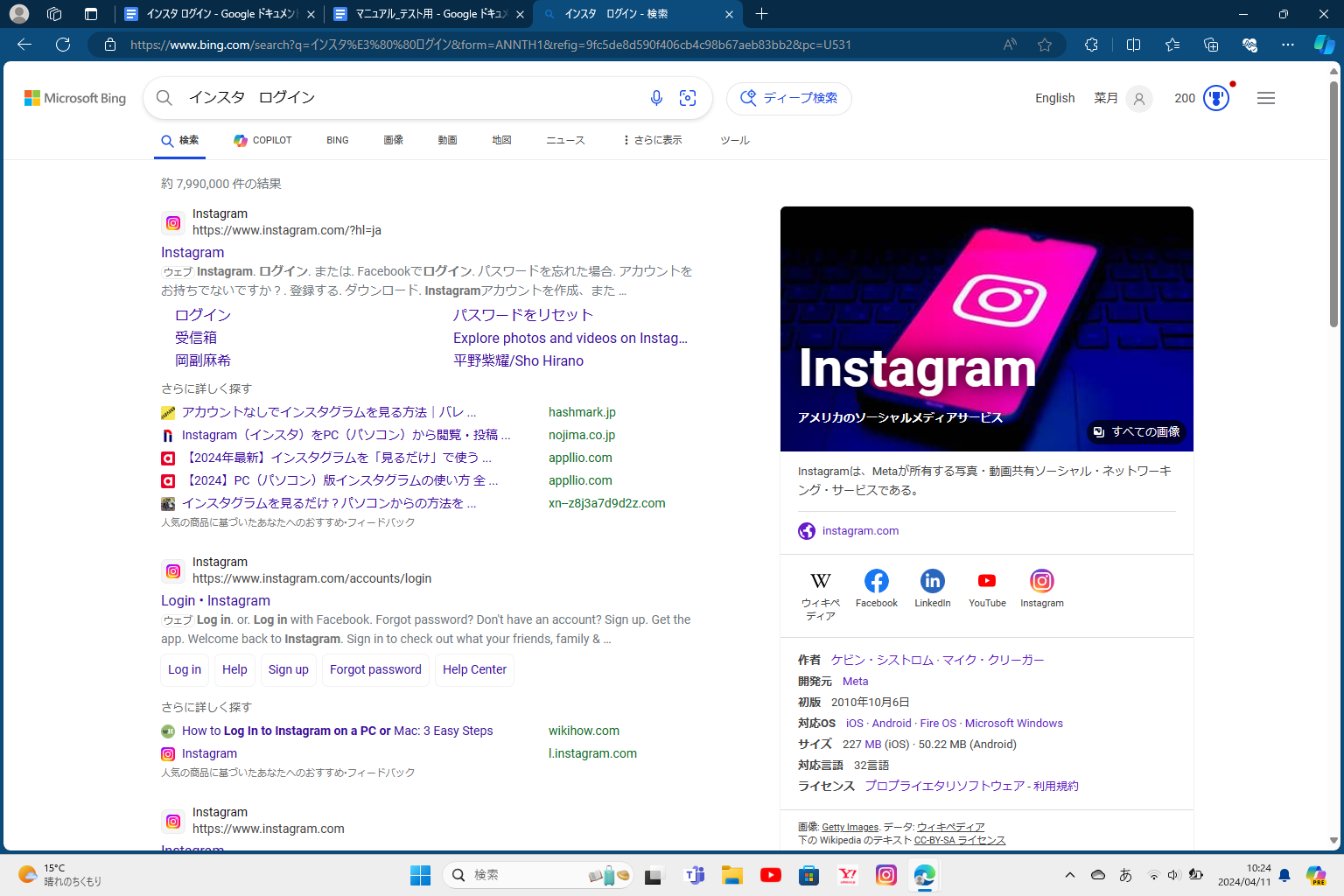1344x896 pixels.
Task: Switch to 動画 videos tab
Action: [448, 140]
